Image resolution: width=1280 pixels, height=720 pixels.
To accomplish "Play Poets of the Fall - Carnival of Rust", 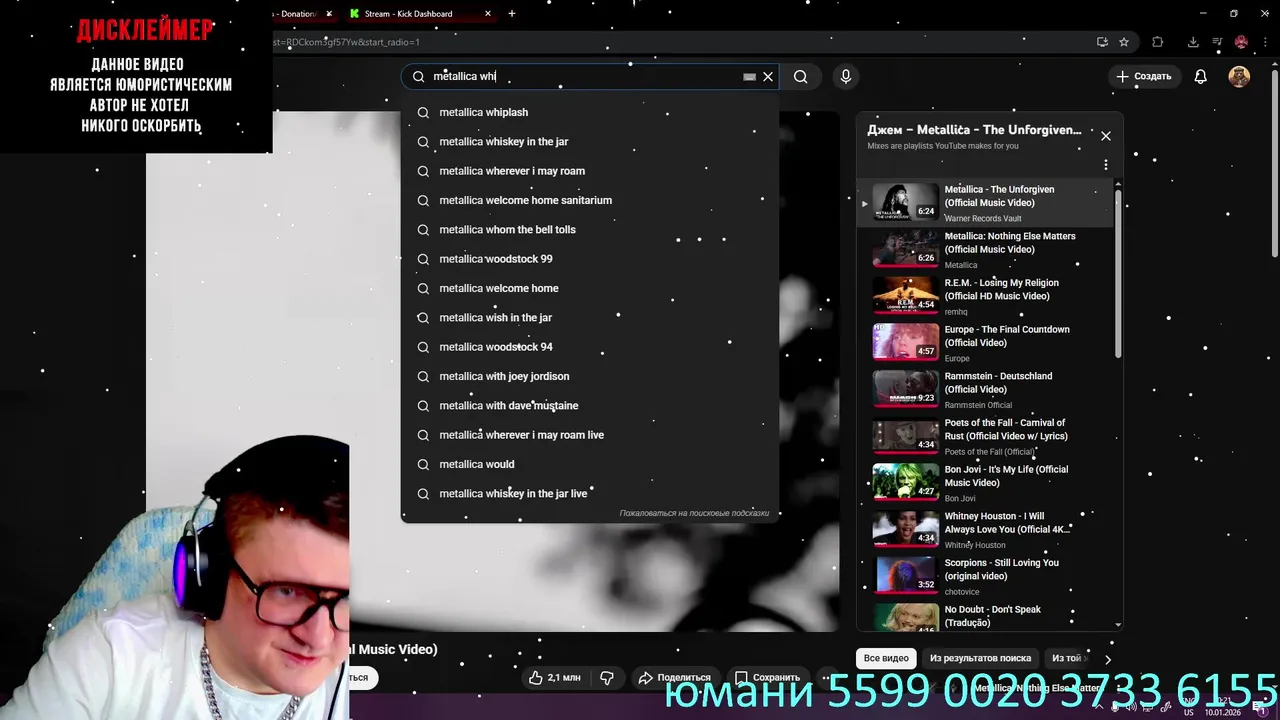I will [x=985, y=436].
